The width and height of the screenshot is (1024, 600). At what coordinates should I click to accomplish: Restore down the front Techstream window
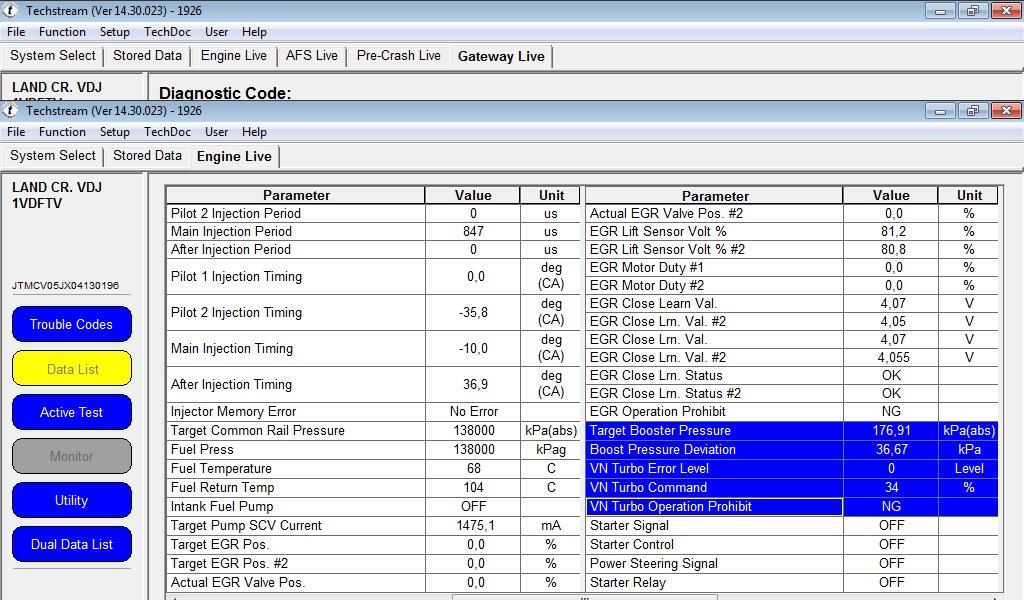coord(972,110)
